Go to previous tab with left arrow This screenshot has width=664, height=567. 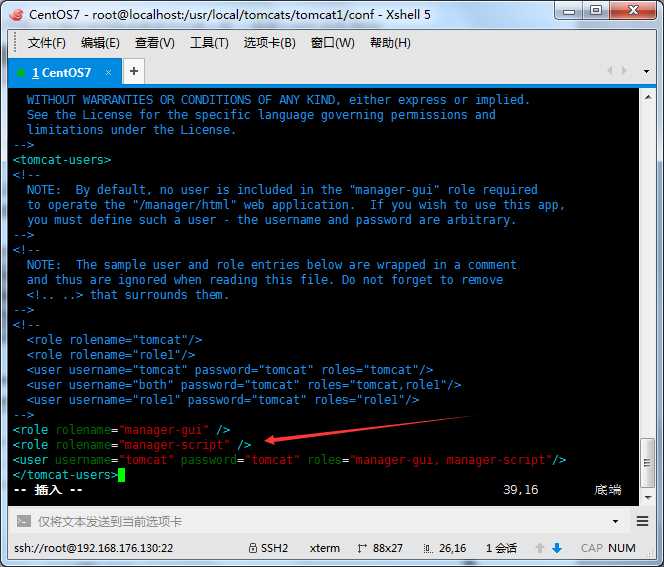click(x=610, y=71)
